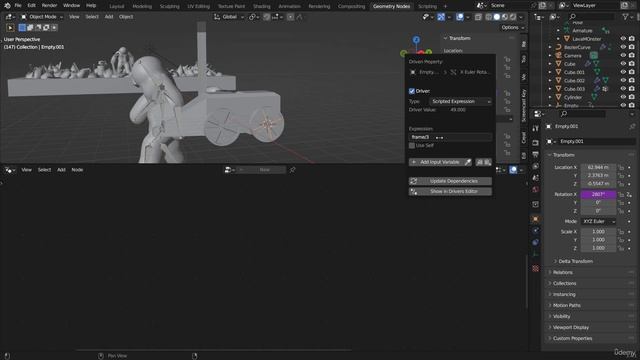Click the outliner search field

tap(591, 17)
